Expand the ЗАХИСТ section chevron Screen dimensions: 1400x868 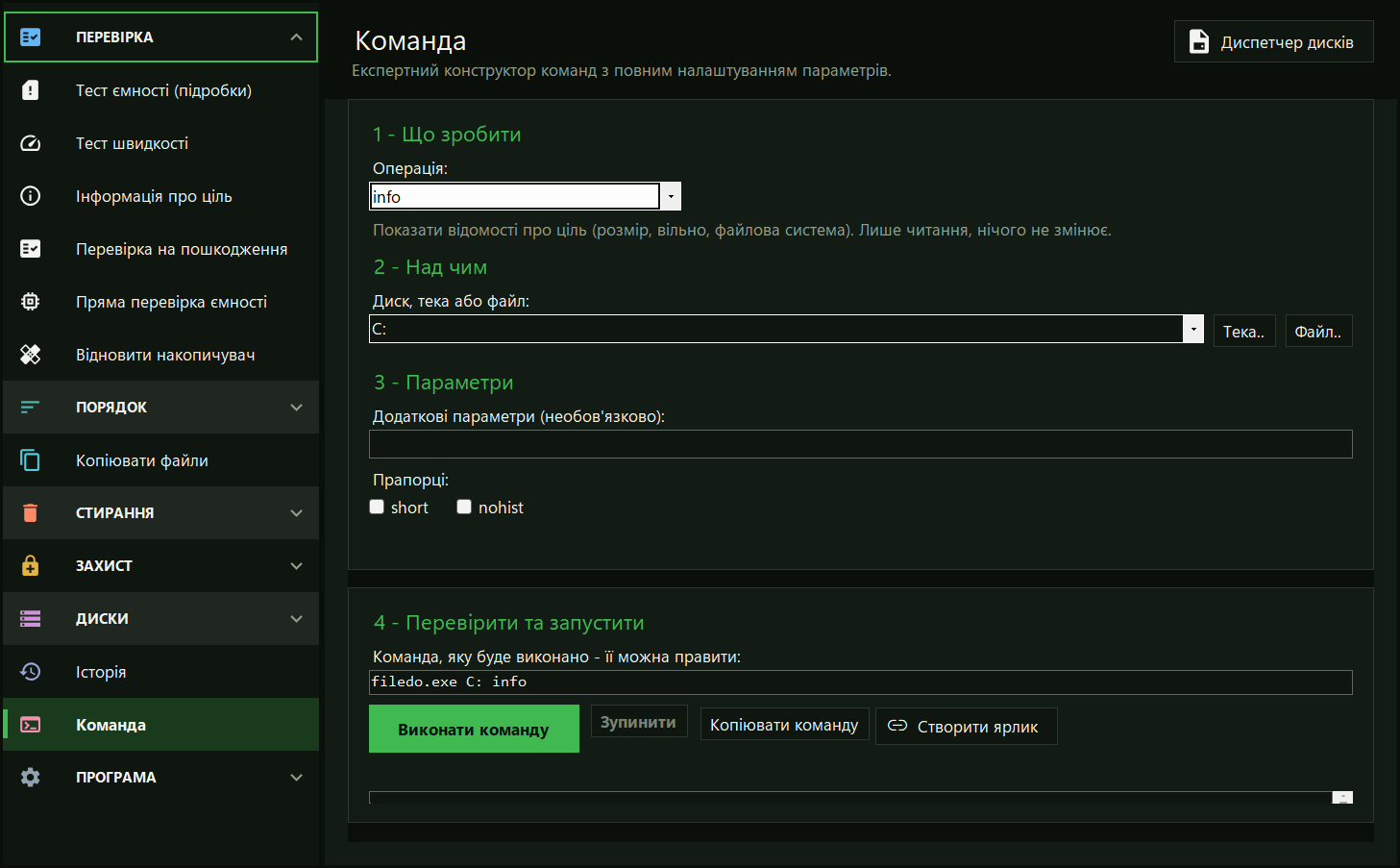pyautogui.click(x=296, y=566)
